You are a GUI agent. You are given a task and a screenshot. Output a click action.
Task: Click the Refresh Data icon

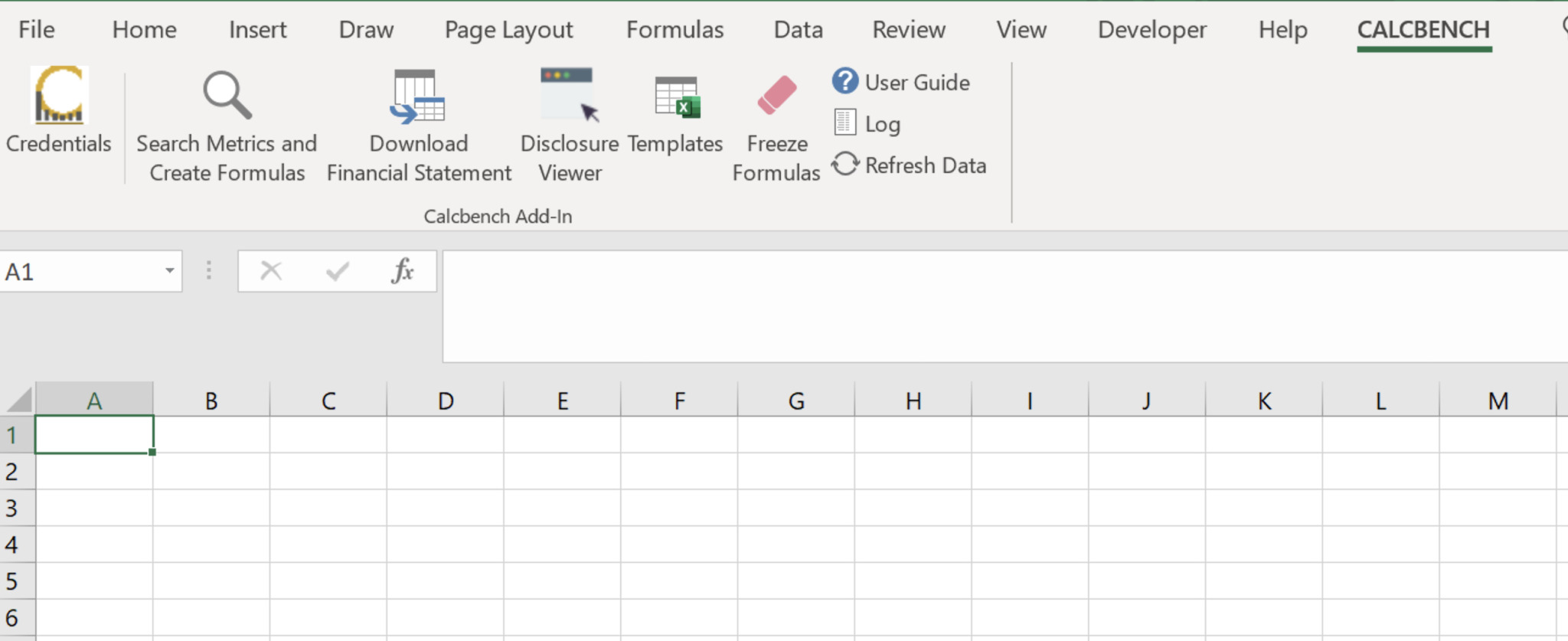click(845, 165)
